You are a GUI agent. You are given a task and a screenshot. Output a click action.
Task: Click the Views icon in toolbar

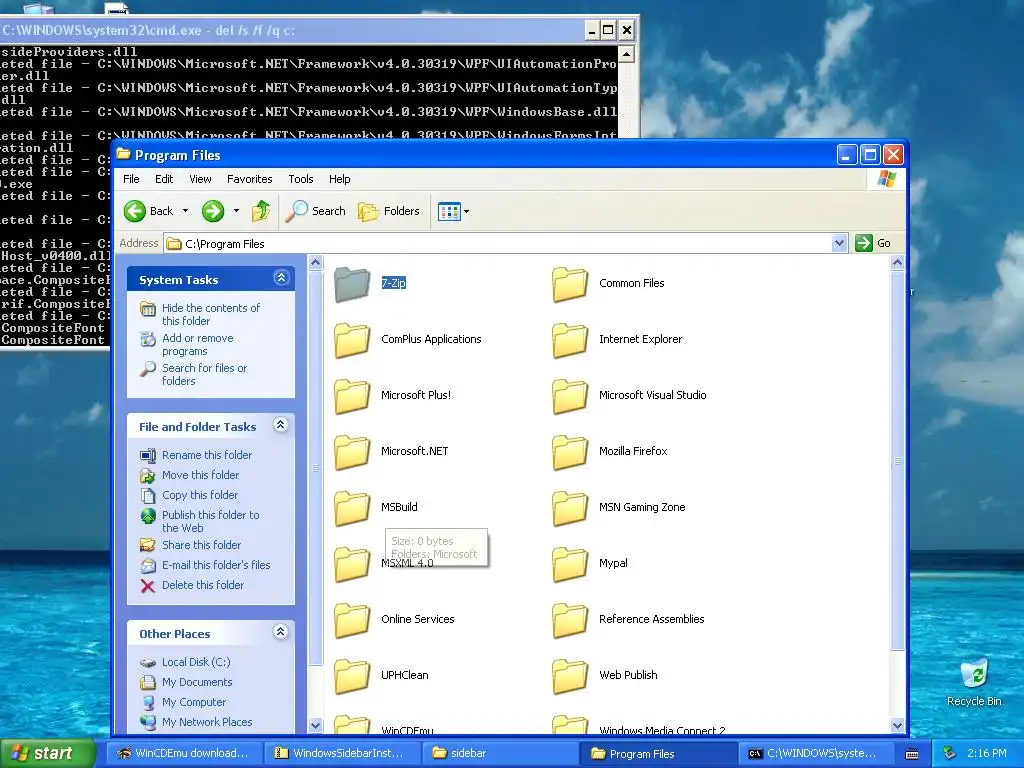[449, 211]
